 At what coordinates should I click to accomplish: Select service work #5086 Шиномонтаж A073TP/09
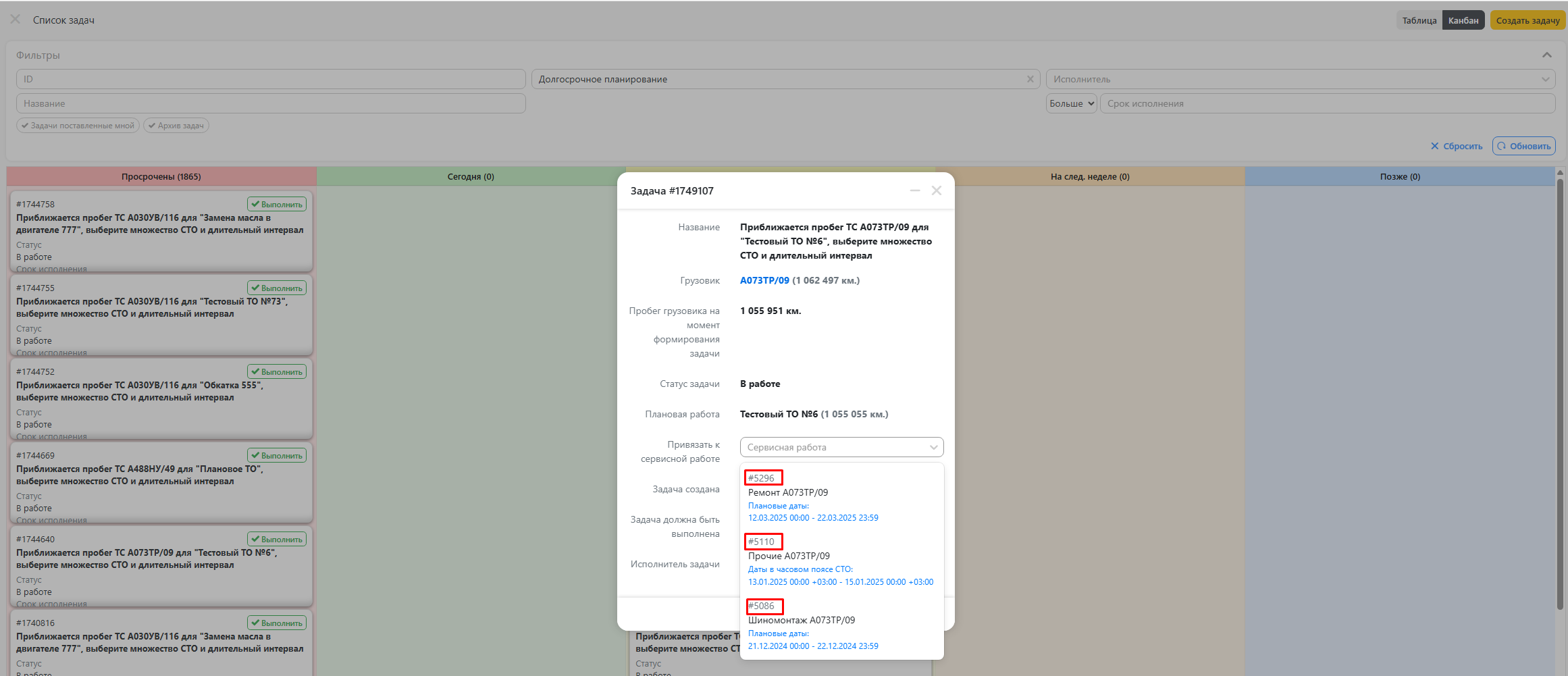click(841, 625)
